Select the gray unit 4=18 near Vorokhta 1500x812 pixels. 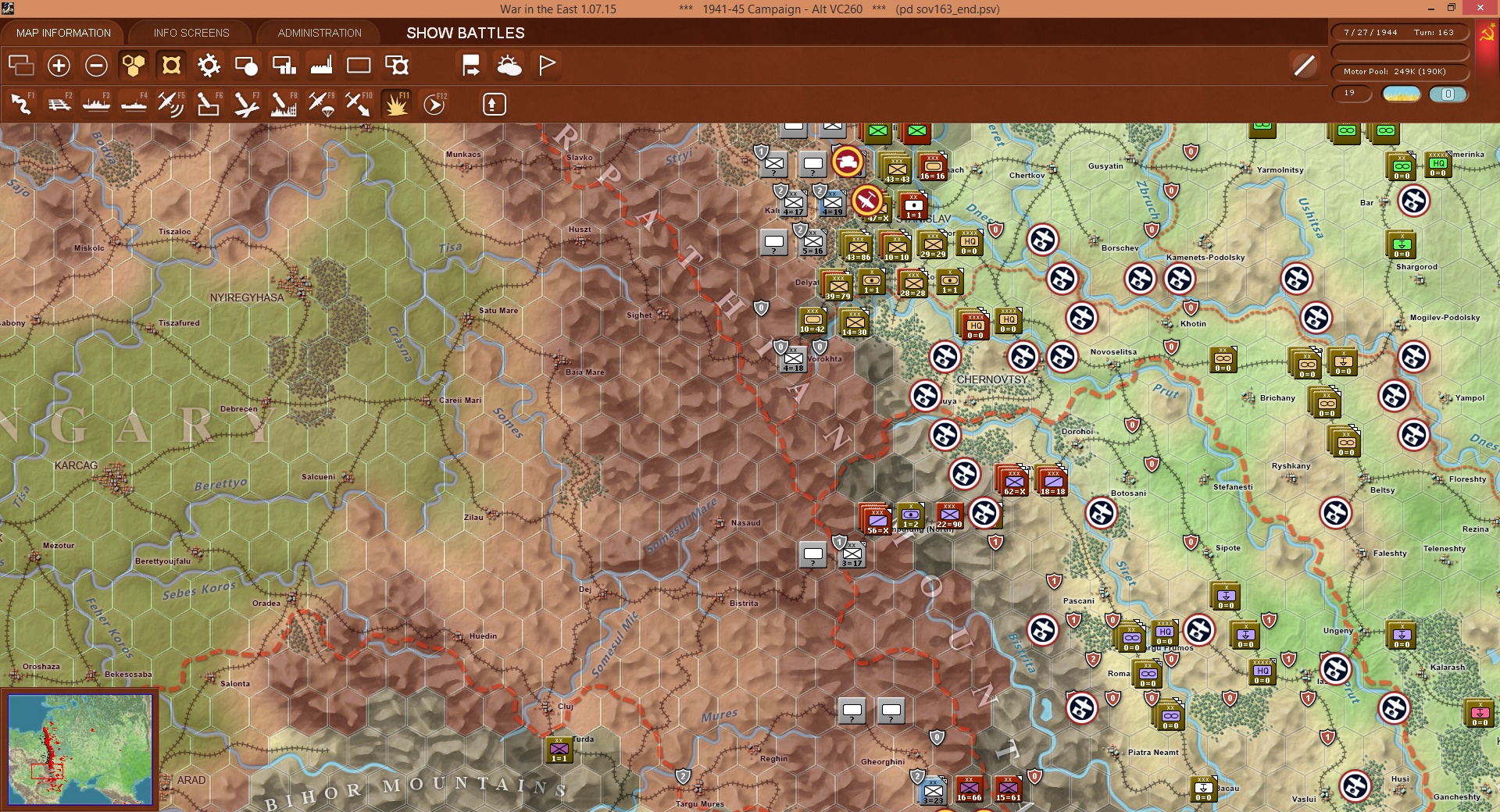pos(794,359)
